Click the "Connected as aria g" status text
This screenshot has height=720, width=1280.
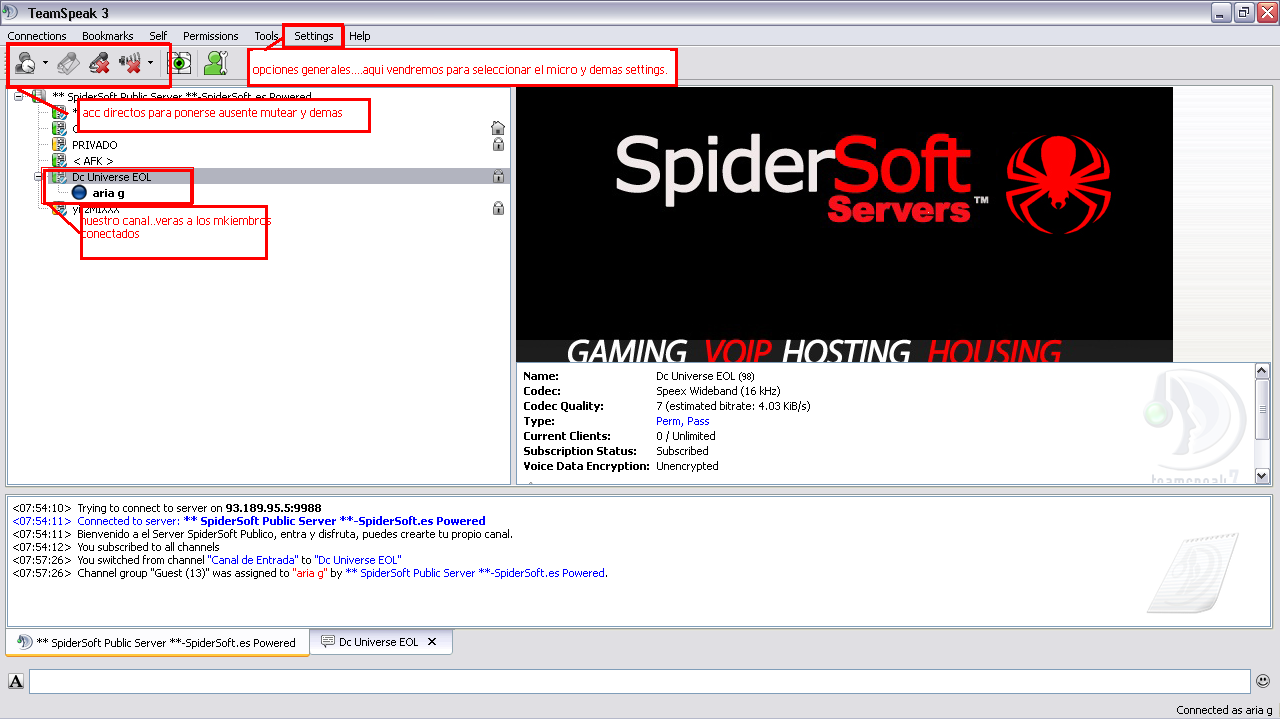[x=1224, y=710]
